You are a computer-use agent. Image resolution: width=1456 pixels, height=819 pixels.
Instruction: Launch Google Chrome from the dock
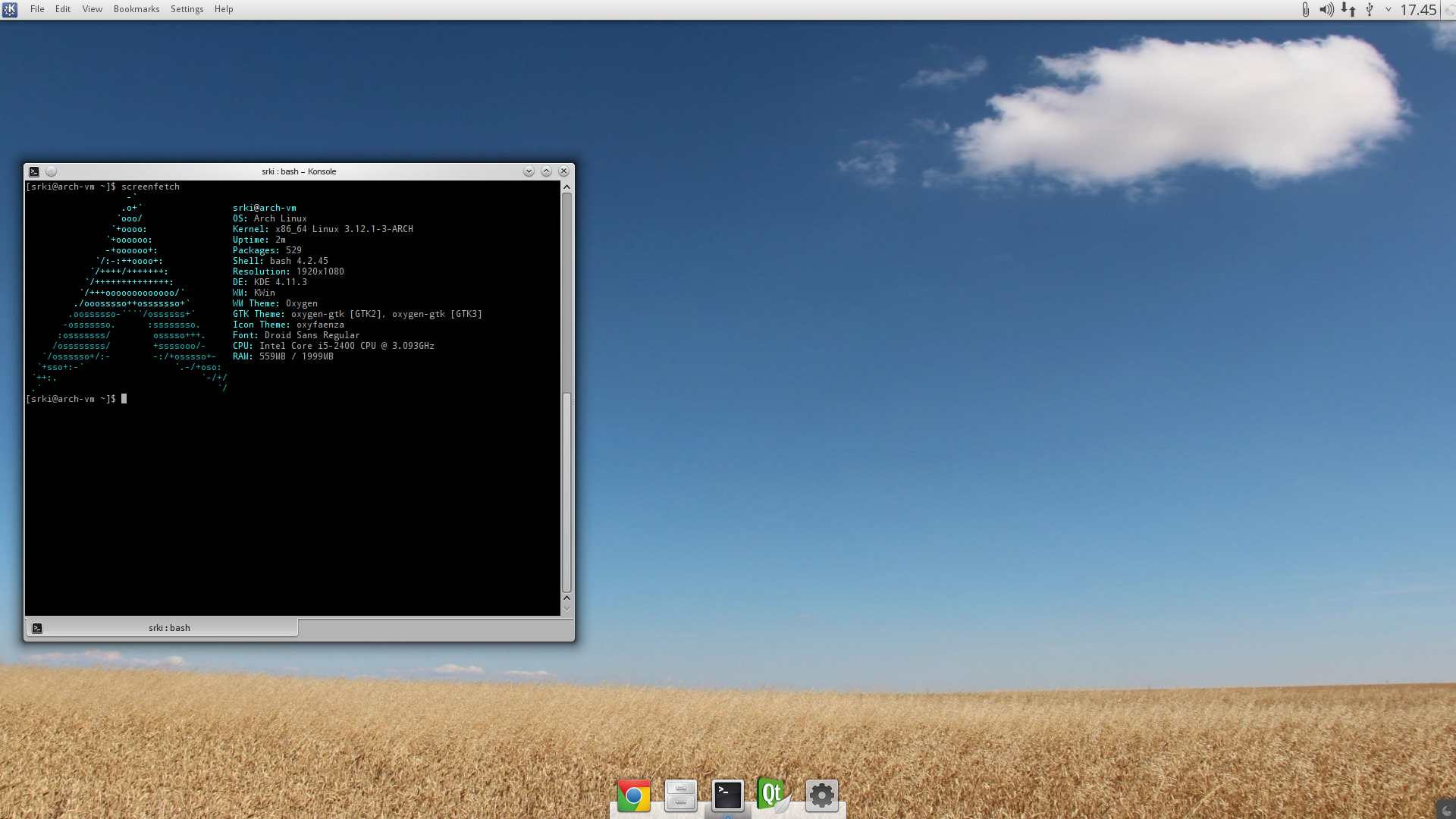point(634,796)
